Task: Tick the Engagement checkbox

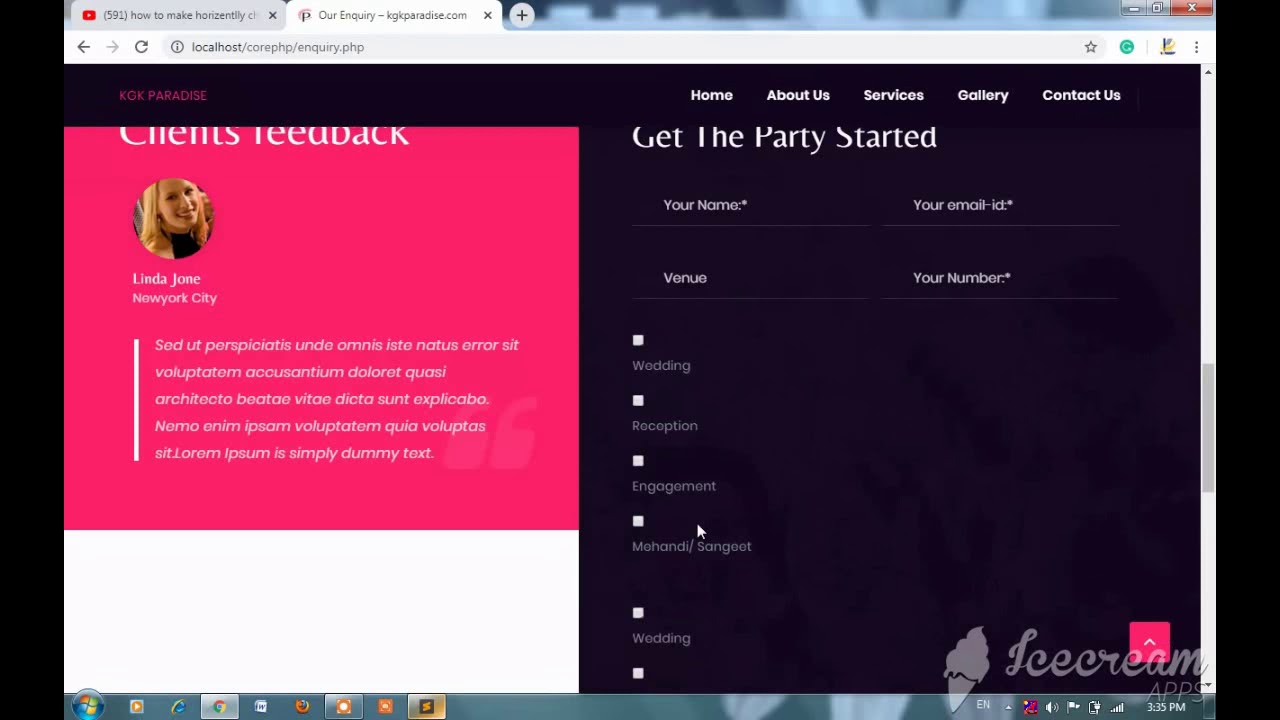Action: tap(638, 460)
